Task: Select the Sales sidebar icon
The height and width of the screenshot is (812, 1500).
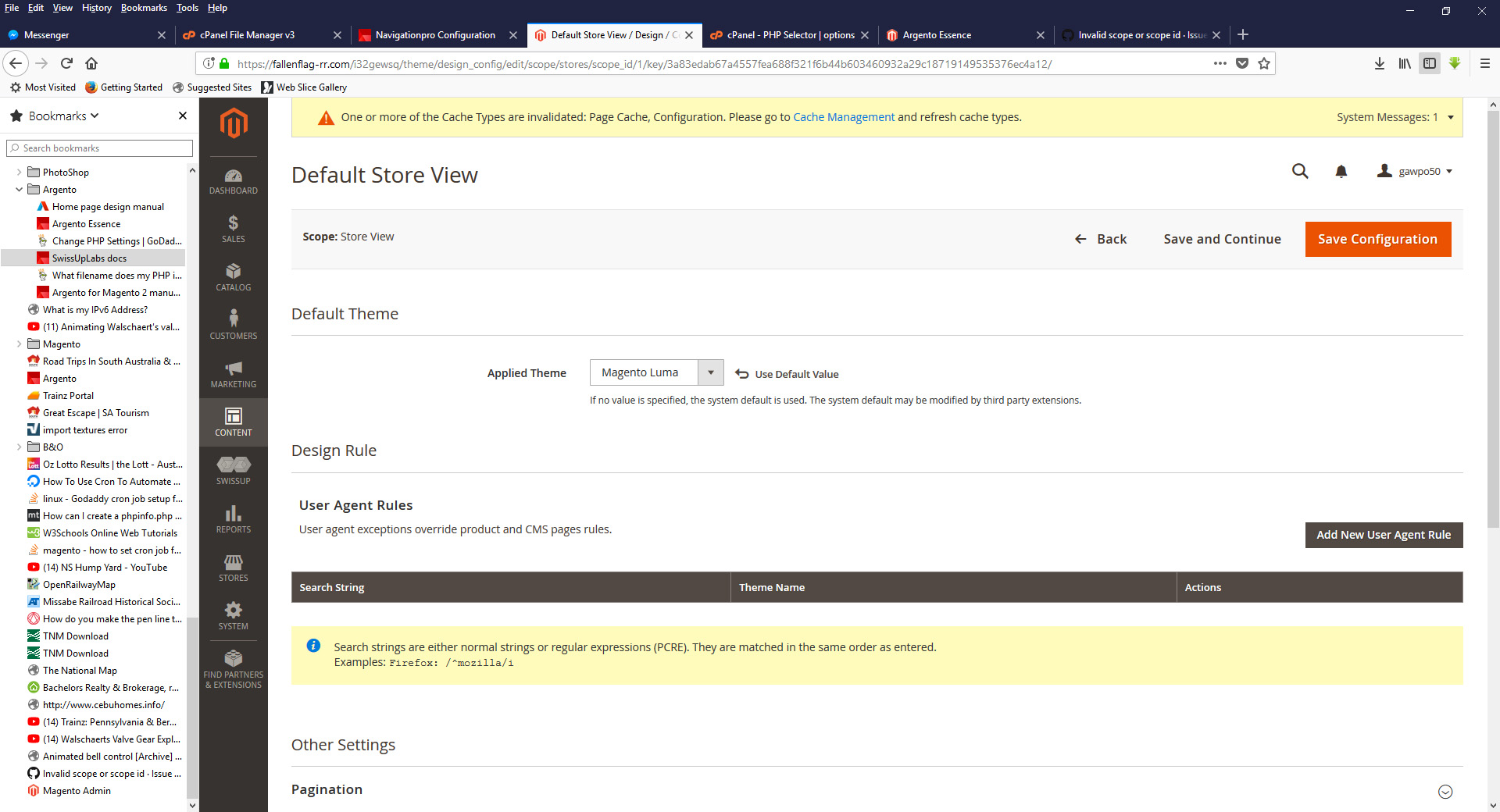Action: click(233, 228)
